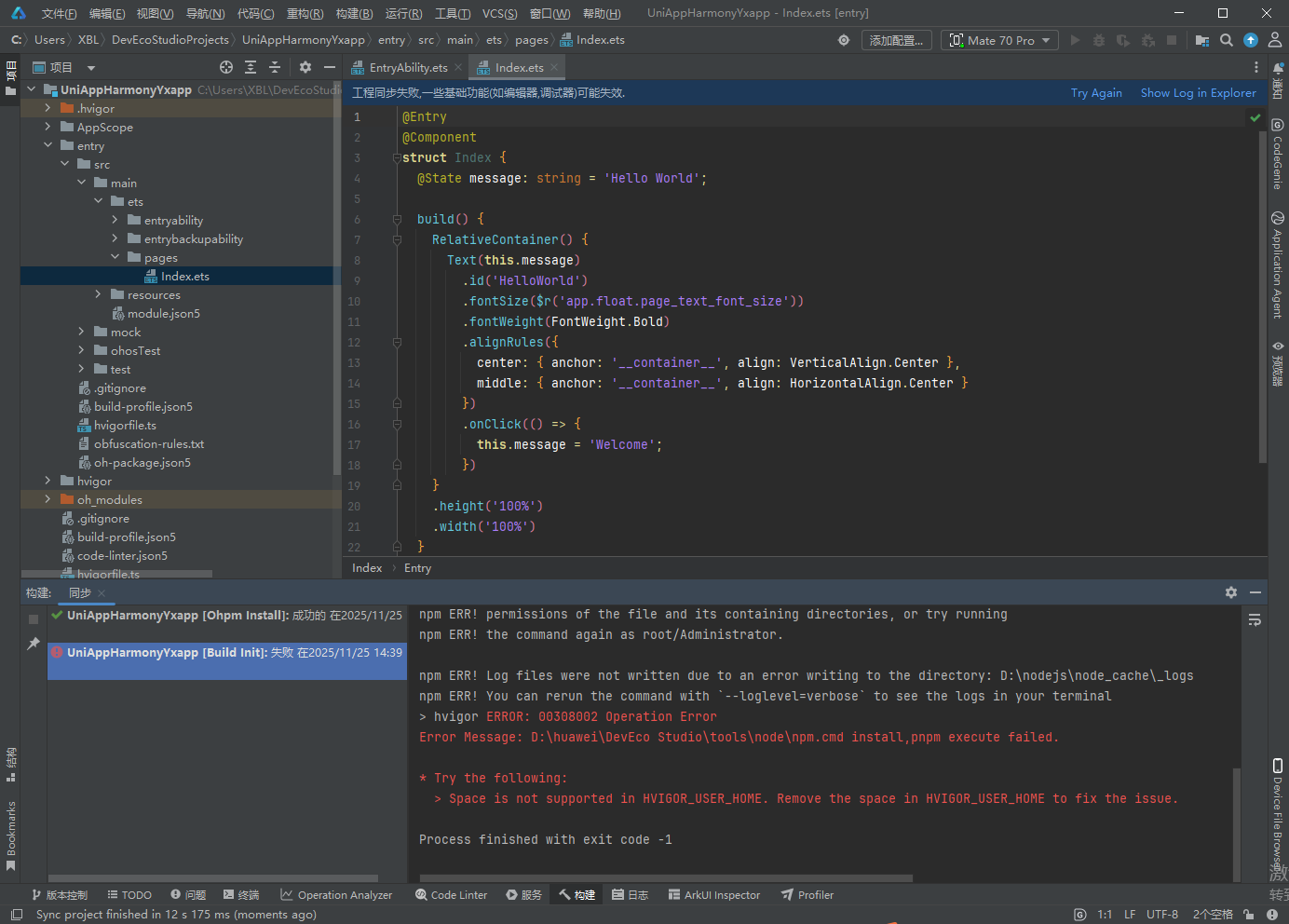This screenshot has height=924, width=1289.
Task: Close the Index.ets editor tab
Action: click(554, 67)
